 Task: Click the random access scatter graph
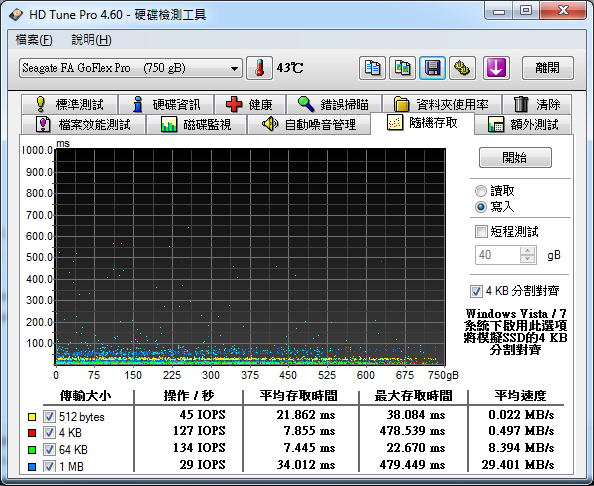click(x=250, y=257)
